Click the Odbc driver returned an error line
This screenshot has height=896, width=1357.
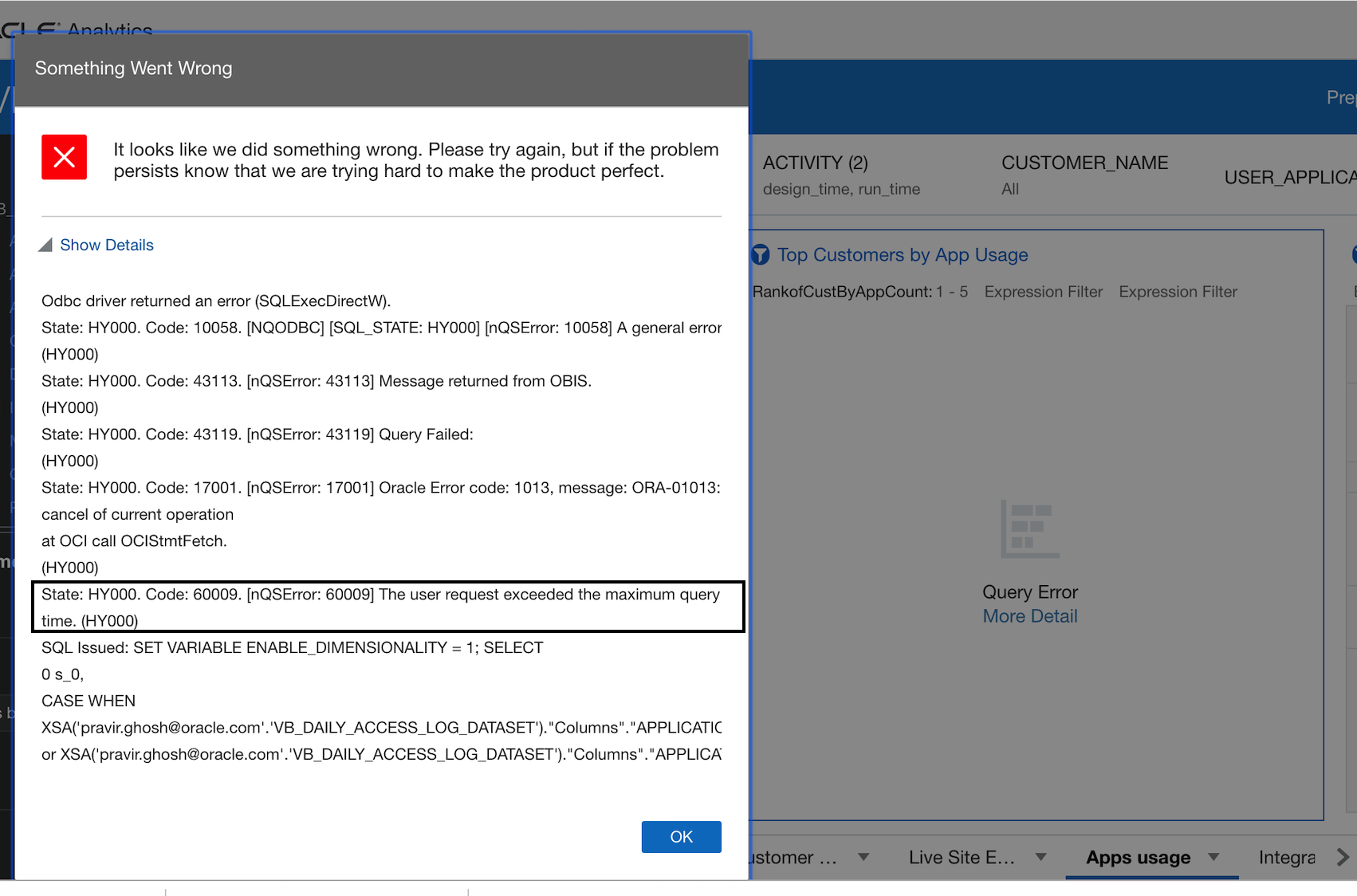pos(216,301)
